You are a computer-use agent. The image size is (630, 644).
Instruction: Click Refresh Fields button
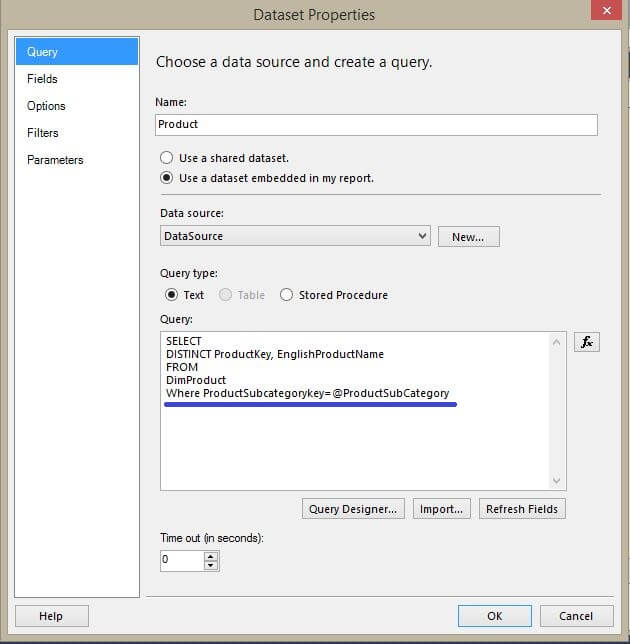pyautogui.click(x=522, y=509)
